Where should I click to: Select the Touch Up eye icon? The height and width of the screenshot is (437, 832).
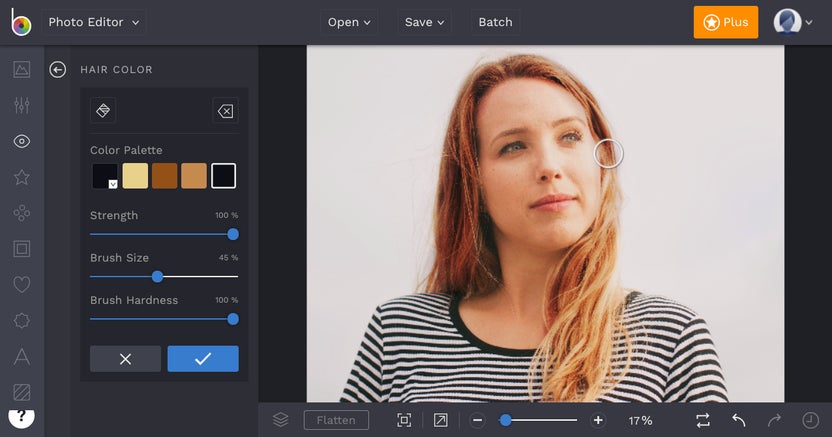(x=22, y=141)
